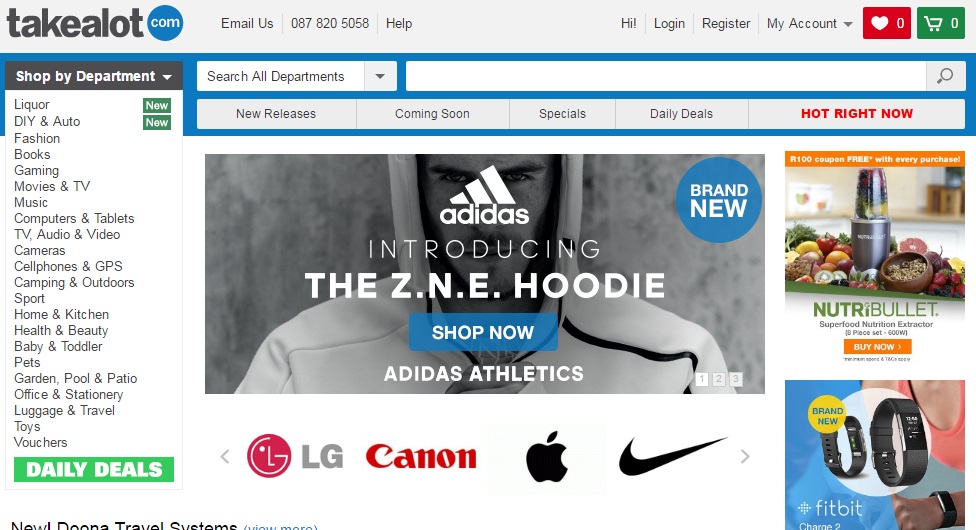This screenshot has width=976, height=530.
Task: Open the wishlist heart icon
Action: 886,24
